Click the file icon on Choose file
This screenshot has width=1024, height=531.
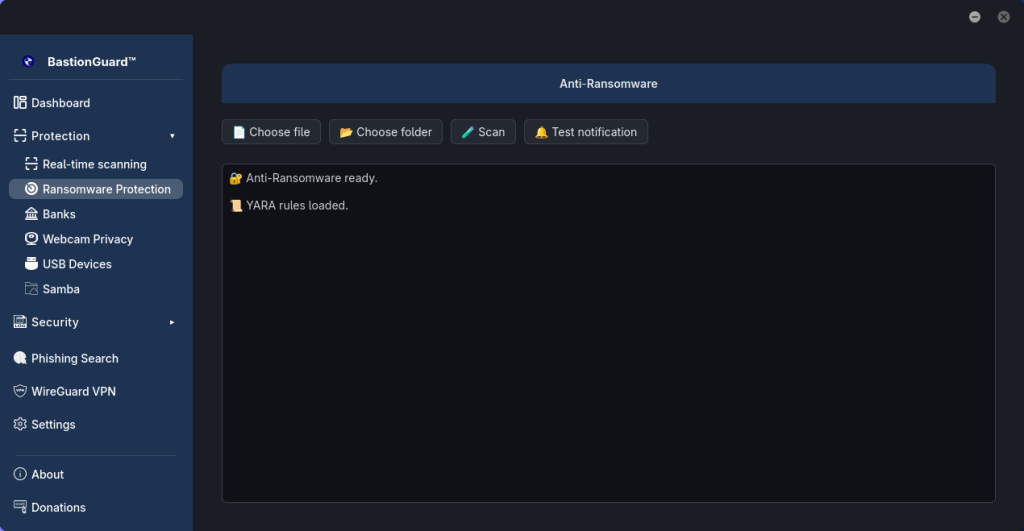239,132
